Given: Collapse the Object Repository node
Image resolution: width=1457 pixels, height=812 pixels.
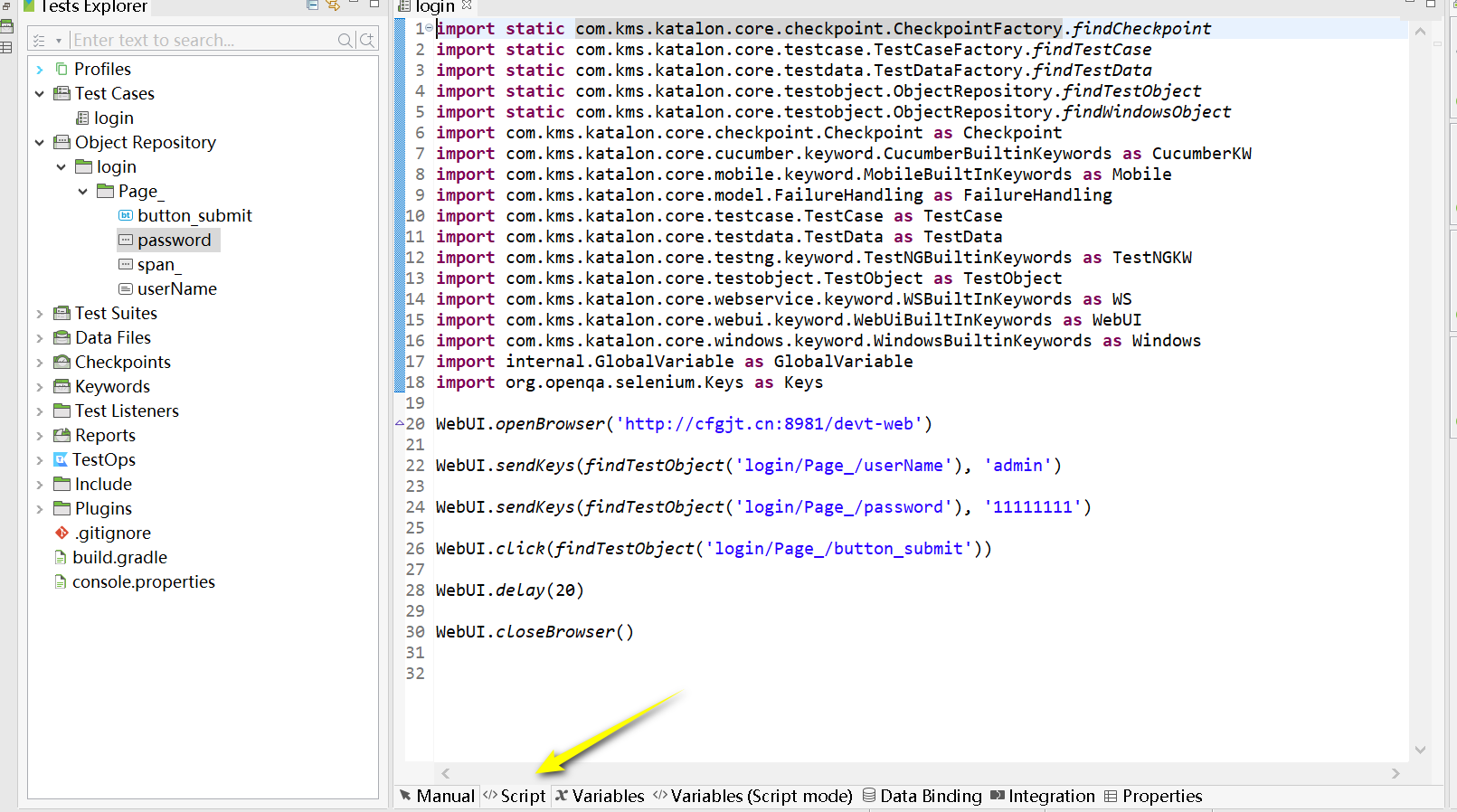Looking at the screenshot, I should pyautogui.click(x=39, y=142).
